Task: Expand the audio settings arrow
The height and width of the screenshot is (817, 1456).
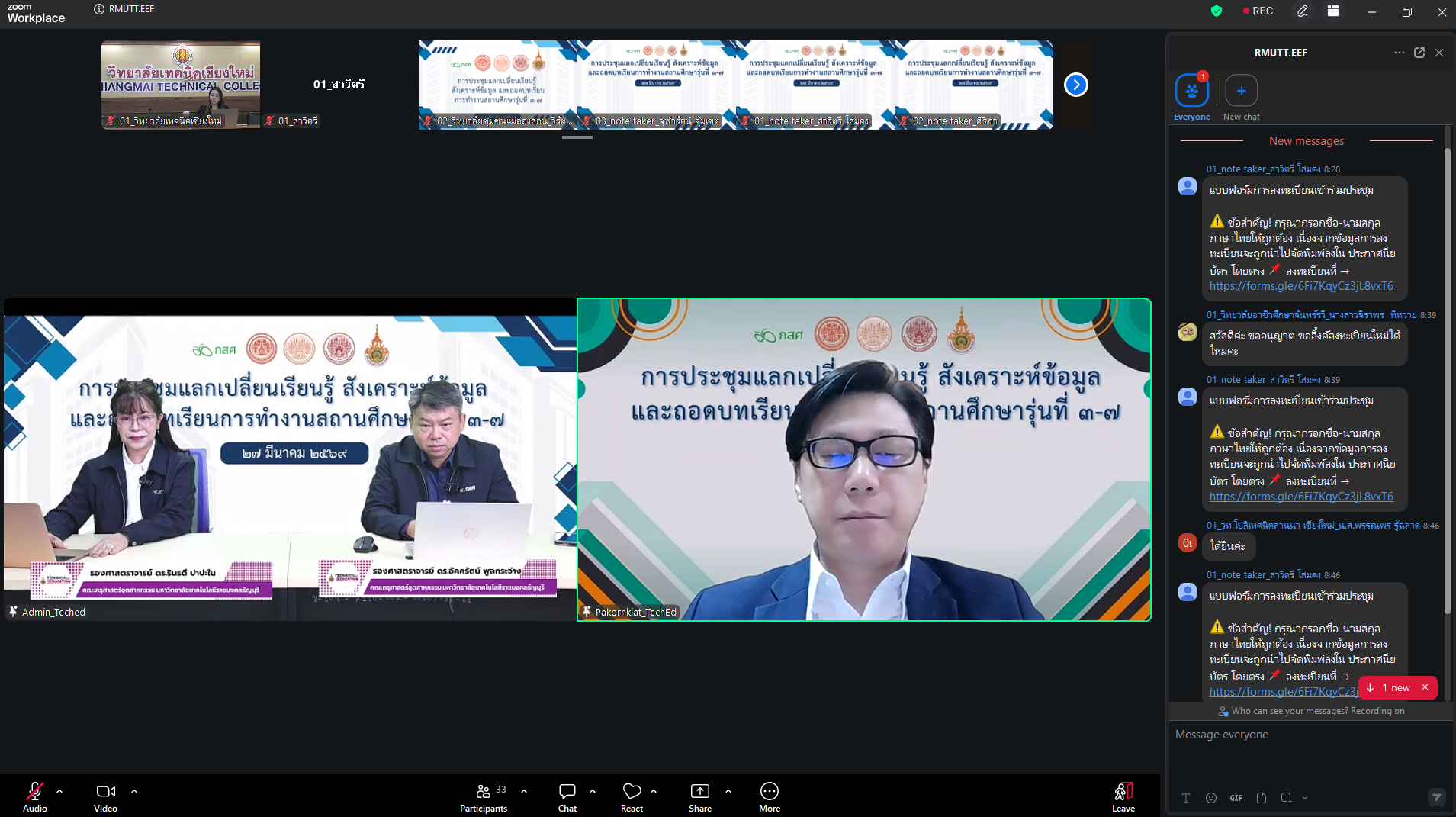Action: [x=59, y=791]
